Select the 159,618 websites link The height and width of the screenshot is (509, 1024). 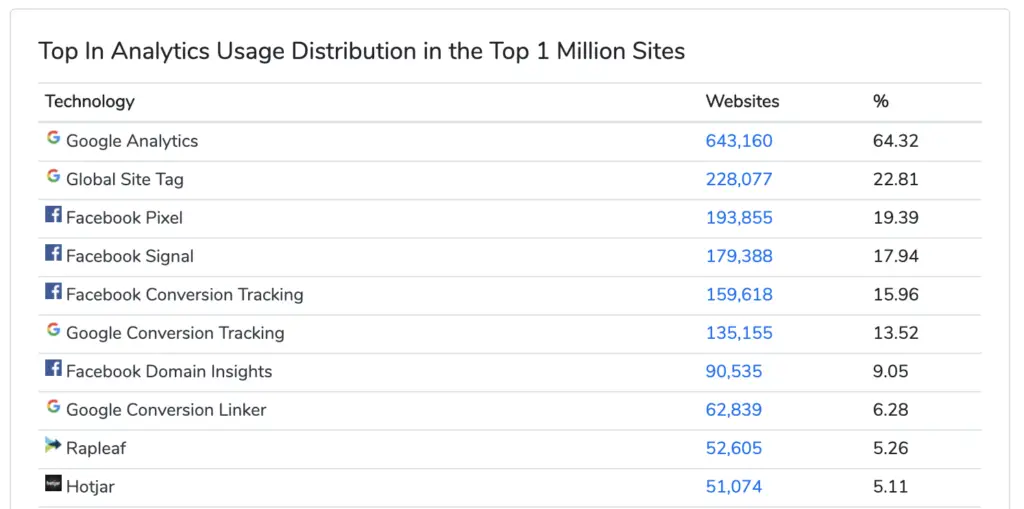739,295
